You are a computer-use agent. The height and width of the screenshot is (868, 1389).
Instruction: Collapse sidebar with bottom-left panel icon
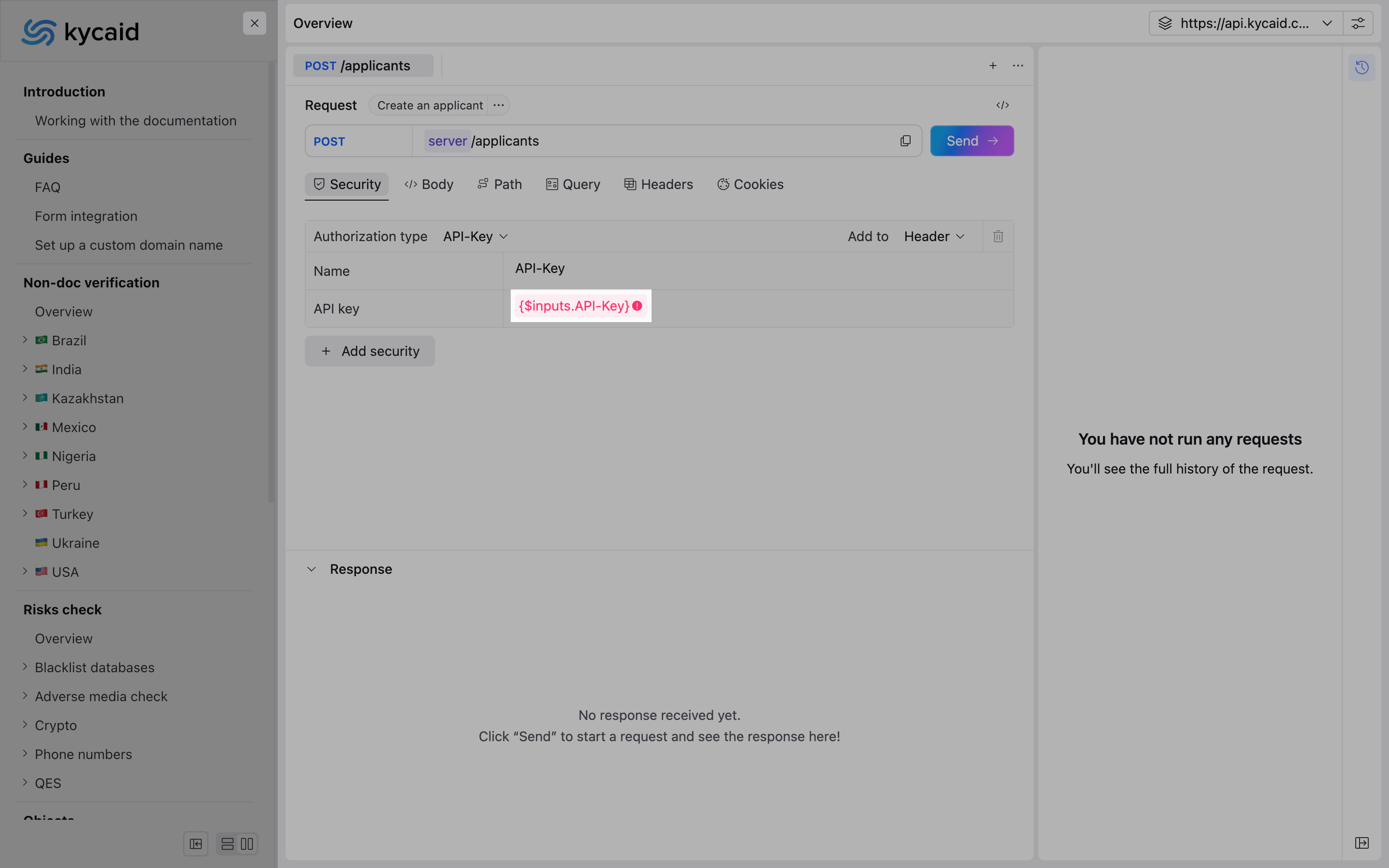coord(196,843)
